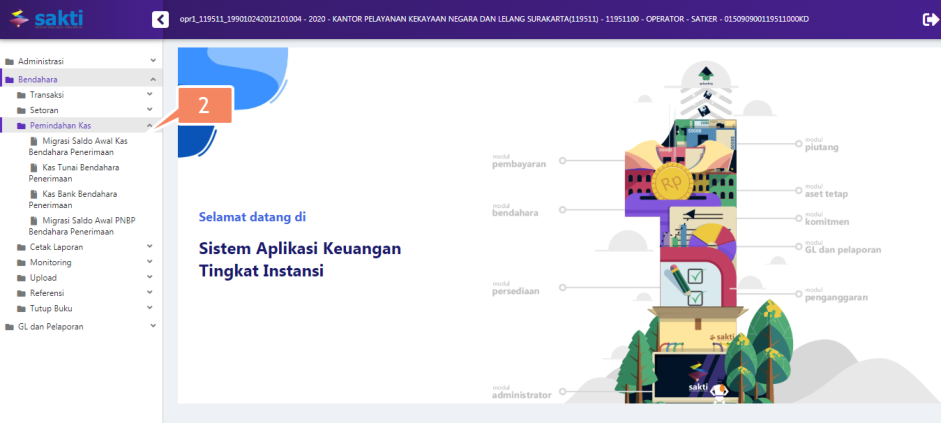This screenshot has width=941, height=423.
Task: Click the Kas Tunai Bendahara Penerimaan document icon
Action: [35, 168]
